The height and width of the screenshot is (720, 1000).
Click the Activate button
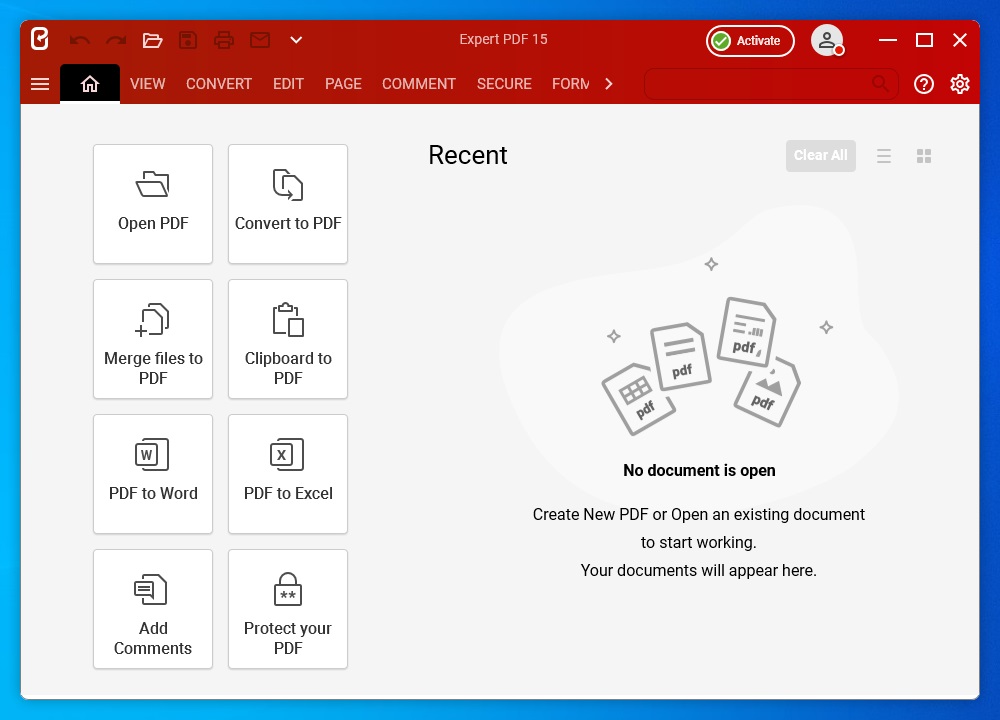coord(750,41)
